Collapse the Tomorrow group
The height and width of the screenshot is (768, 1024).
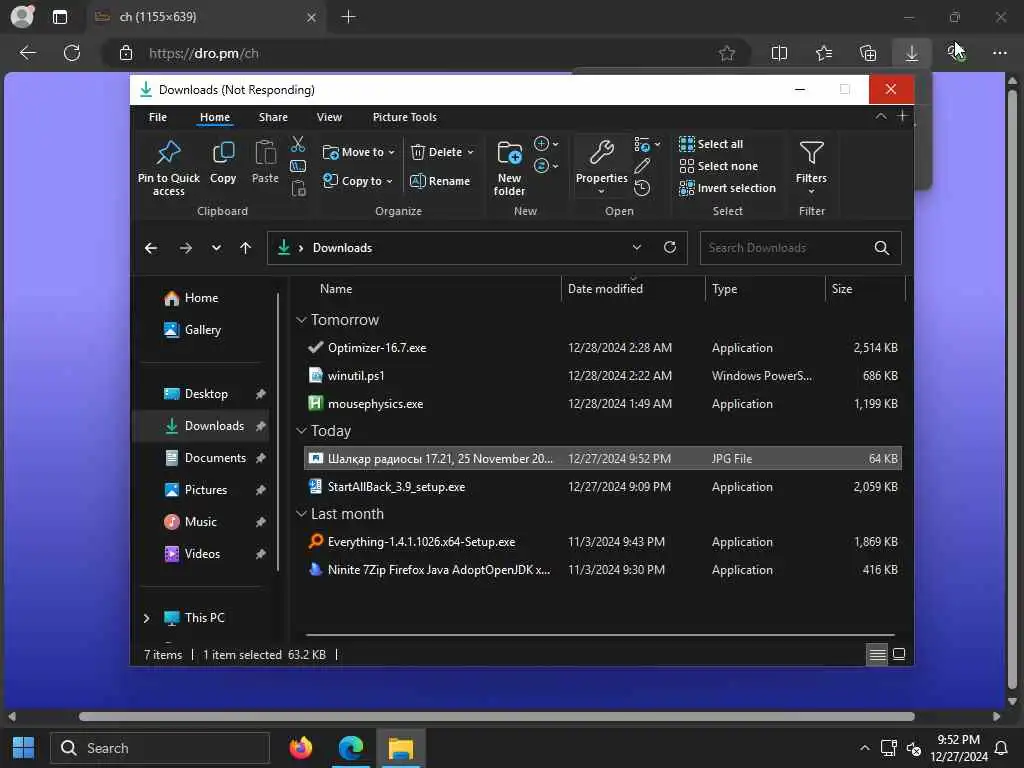coord(301,320)
